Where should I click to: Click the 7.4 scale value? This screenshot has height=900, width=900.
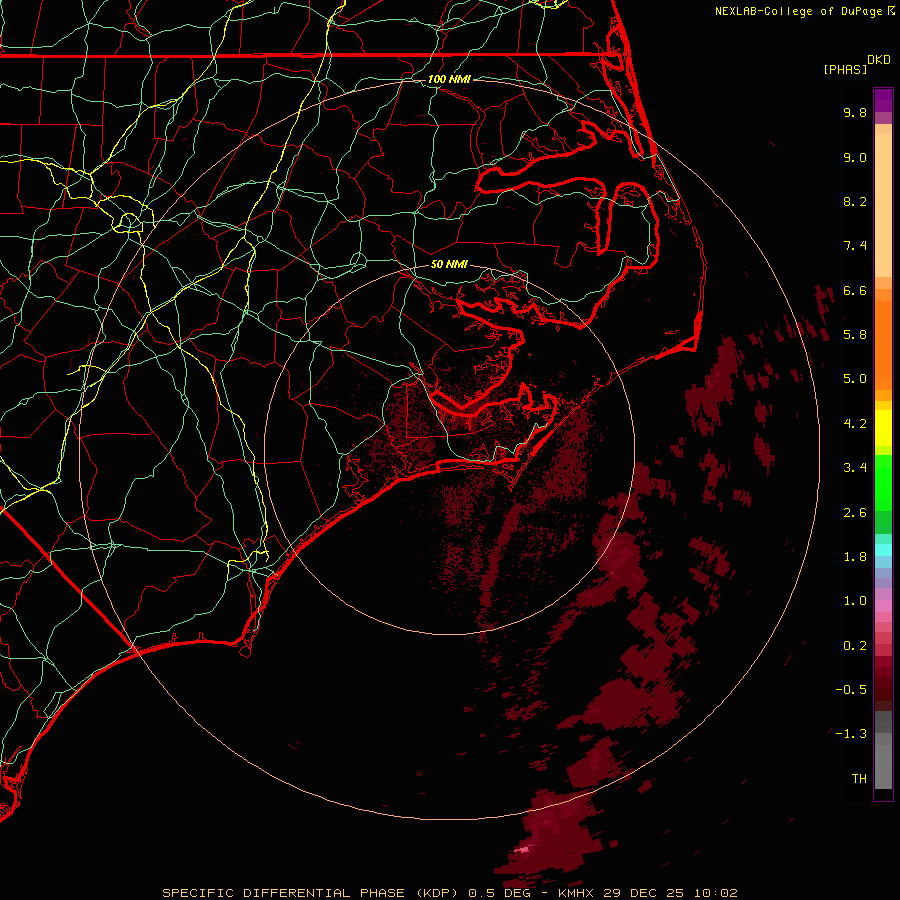[855, 246]
